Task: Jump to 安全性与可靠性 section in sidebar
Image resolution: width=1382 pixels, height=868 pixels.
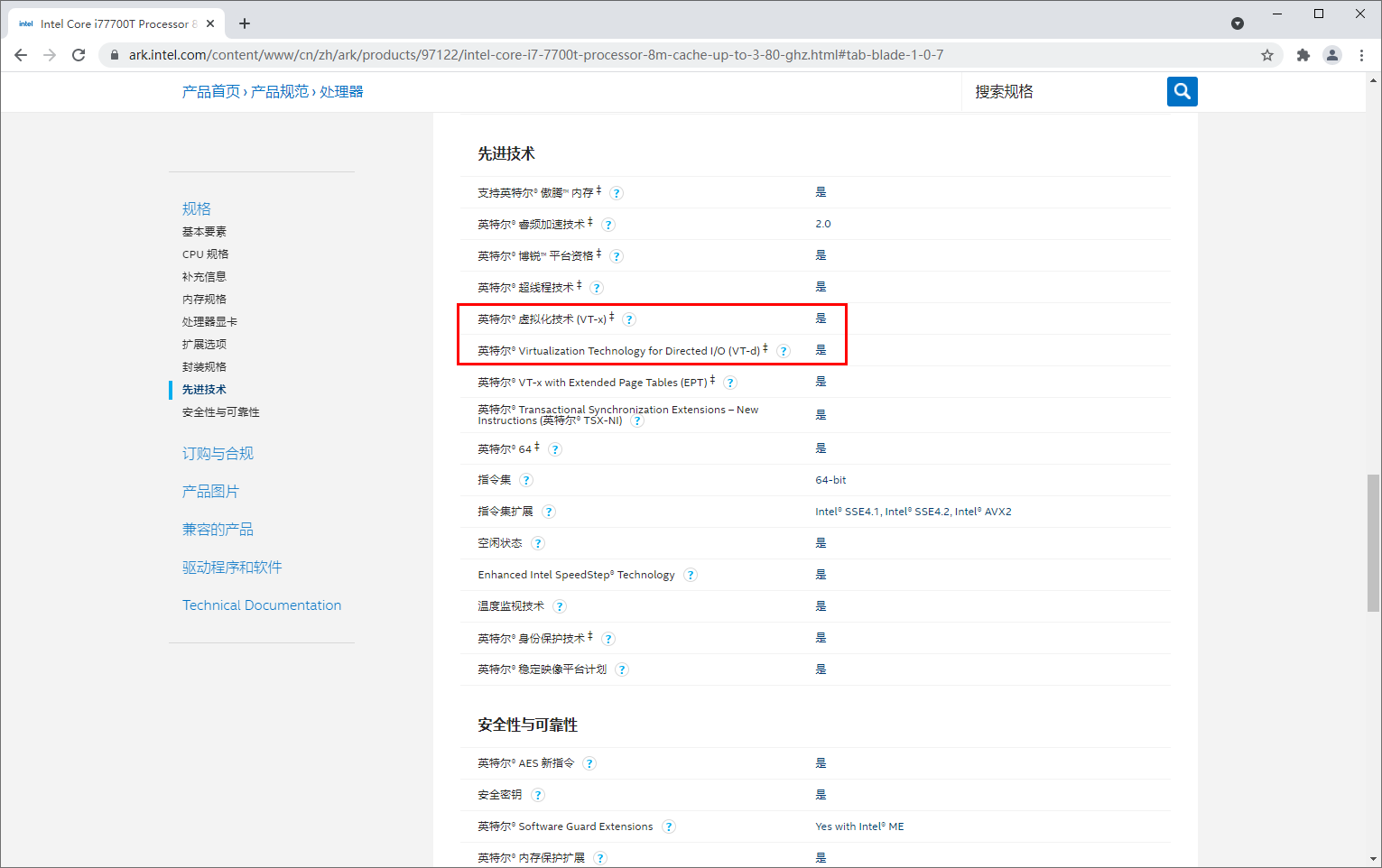Action: pyautogui.click(x=221, y=412)
